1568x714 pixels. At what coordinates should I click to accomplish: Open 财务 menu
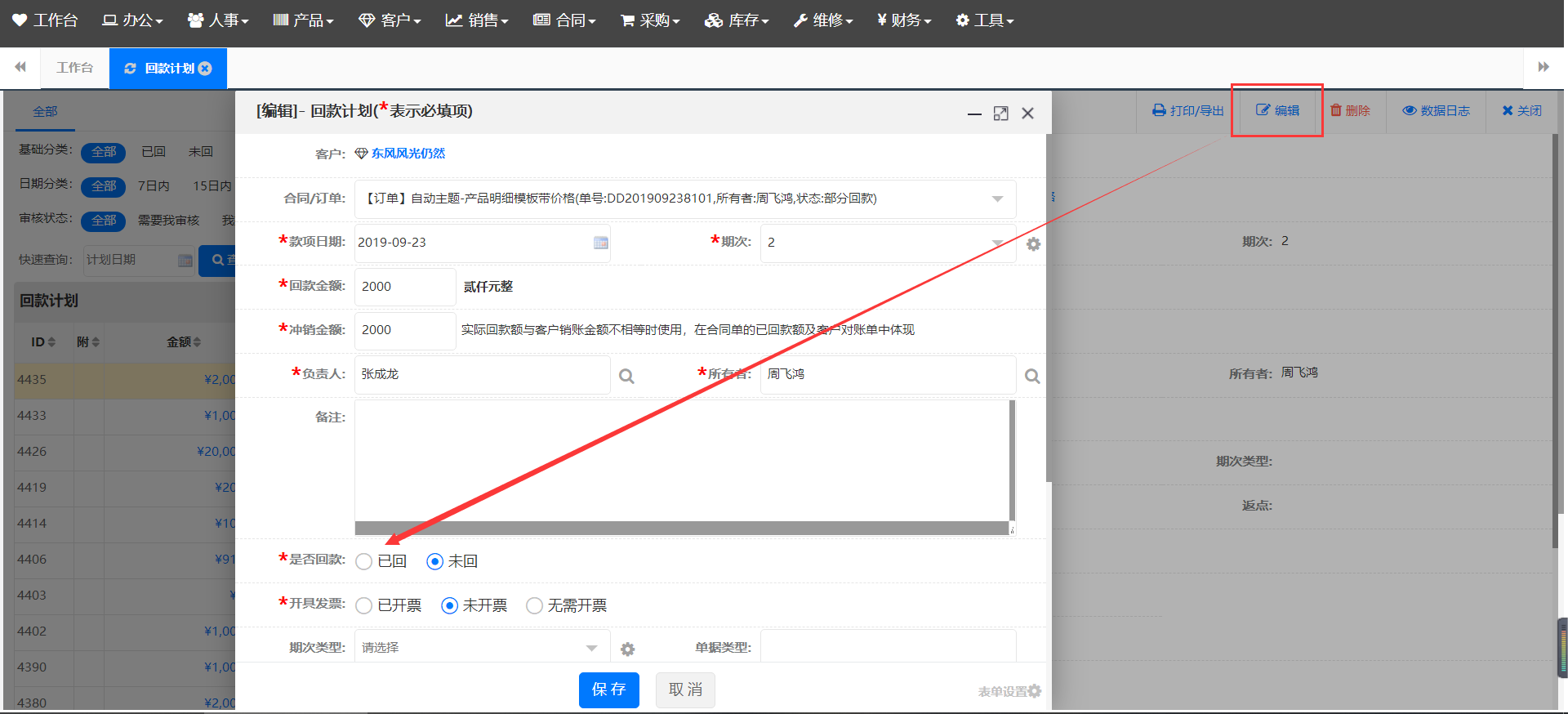coord(904,20)
